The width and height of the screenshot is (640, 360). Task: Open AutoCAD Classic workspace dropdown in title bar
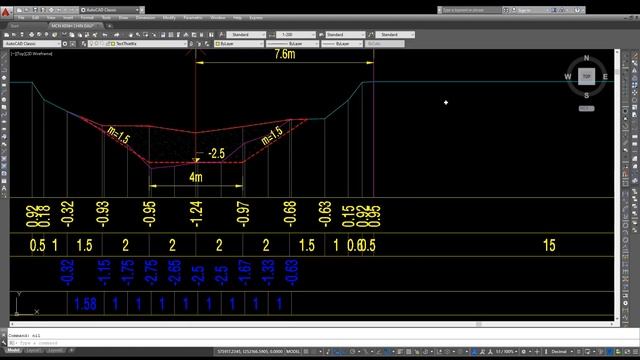[x=110, y=10]
